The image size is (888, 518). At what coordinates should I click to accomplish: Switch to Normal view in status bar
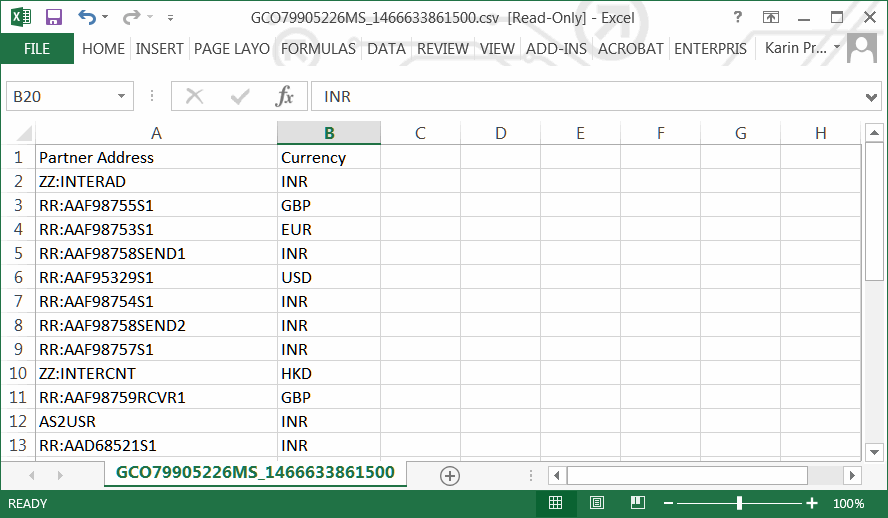click(556, 503)
